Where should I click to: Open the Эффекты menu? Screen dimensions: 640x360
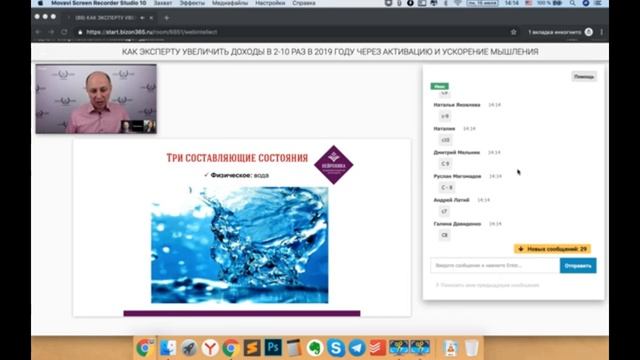coord(192,3)
